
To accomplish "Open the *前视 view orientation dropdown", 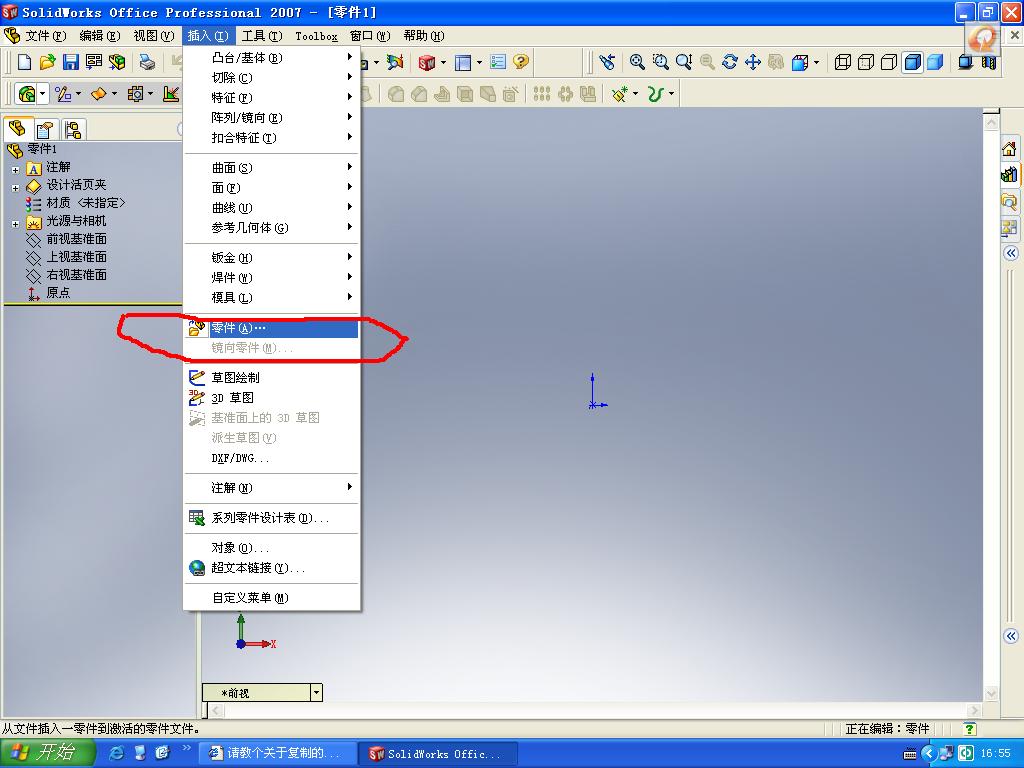I will point(316,692).
